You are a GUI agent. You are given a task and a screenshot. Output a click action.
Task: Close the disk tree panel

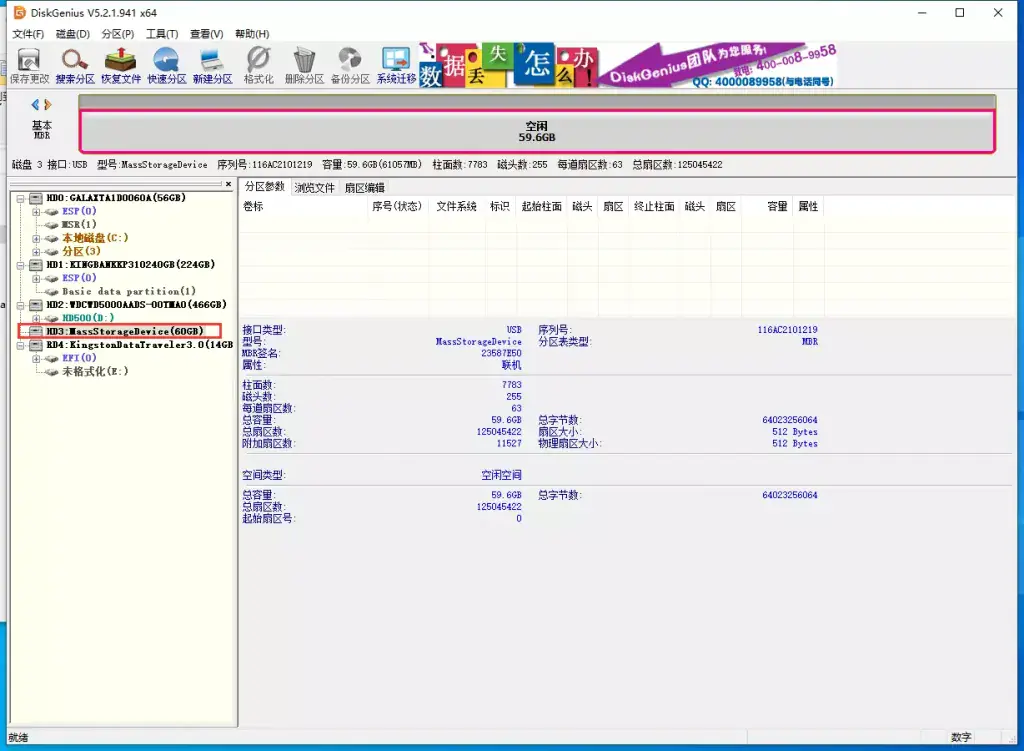pos(228,185)
